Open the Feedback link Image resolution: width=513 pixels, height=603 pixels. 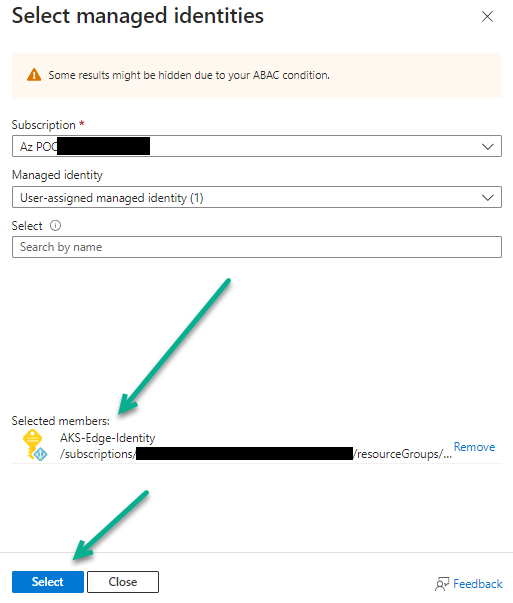coord(478,584)
